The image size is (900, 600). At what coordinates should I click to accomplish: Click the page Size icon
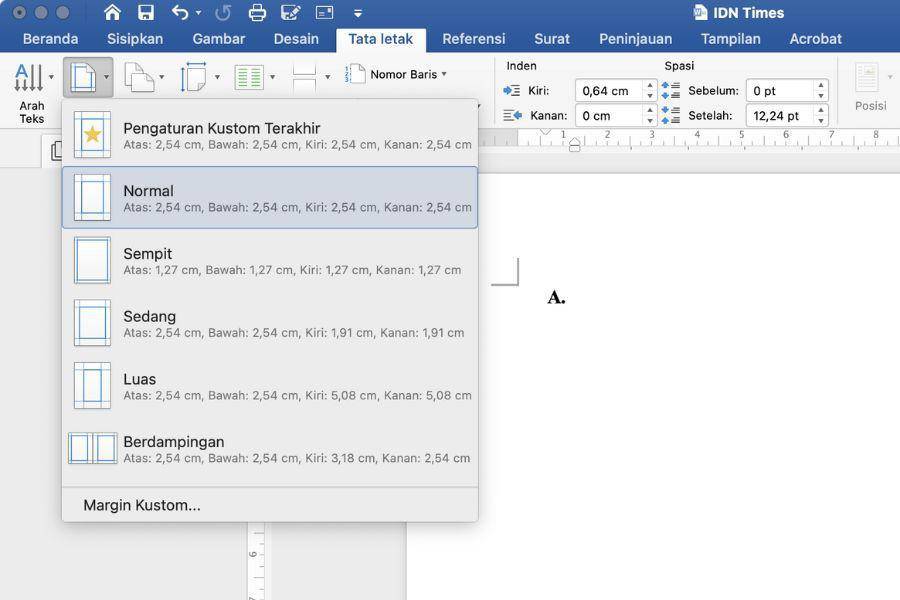tap(193, 77)
